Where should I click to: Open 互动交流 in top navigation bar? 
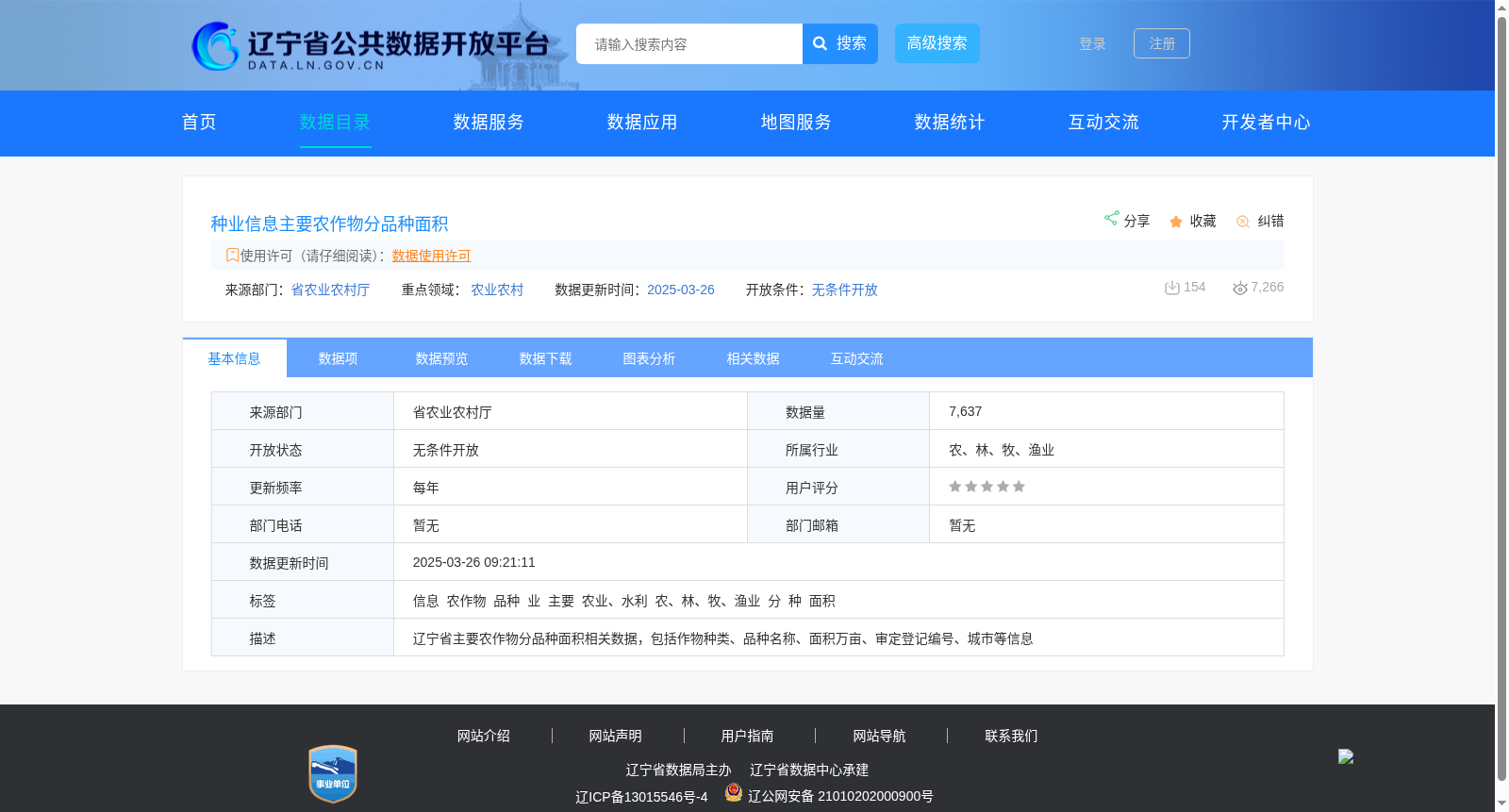click(x=1103, y=123)
